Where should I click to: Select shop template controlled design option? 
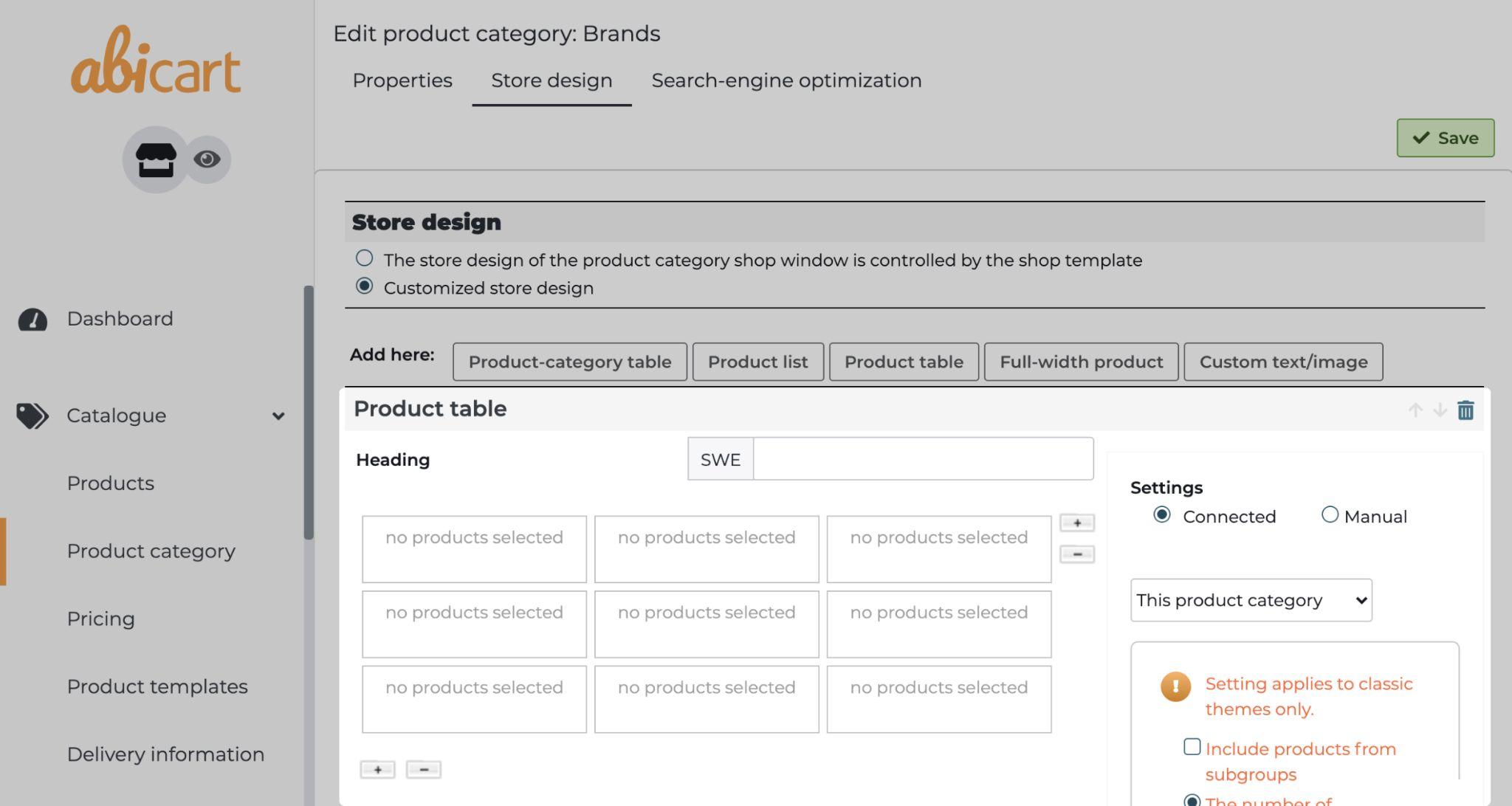tap(364, 258)
